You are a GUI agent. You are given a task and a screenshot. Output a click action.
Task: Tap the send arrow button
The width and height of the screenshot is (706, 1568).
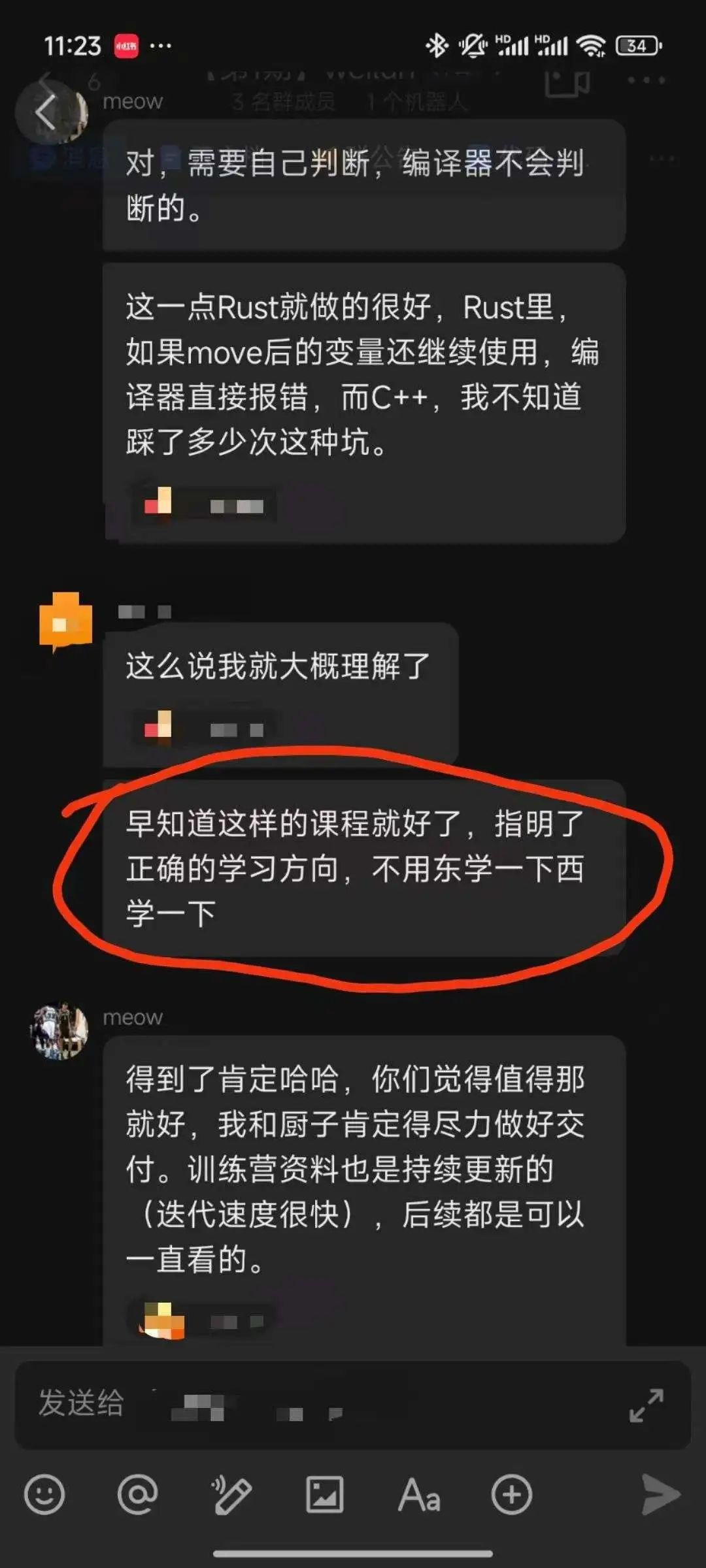(x=660, y=1494)
